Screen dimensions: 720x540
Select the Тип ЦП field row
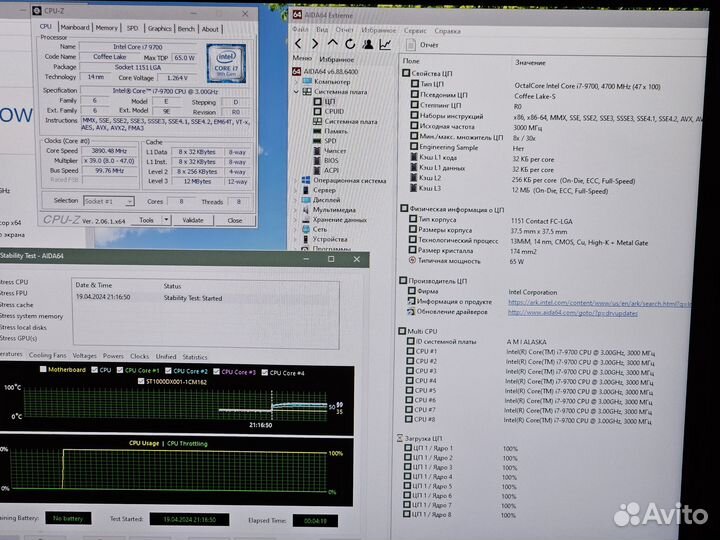(x=537, y=85)
